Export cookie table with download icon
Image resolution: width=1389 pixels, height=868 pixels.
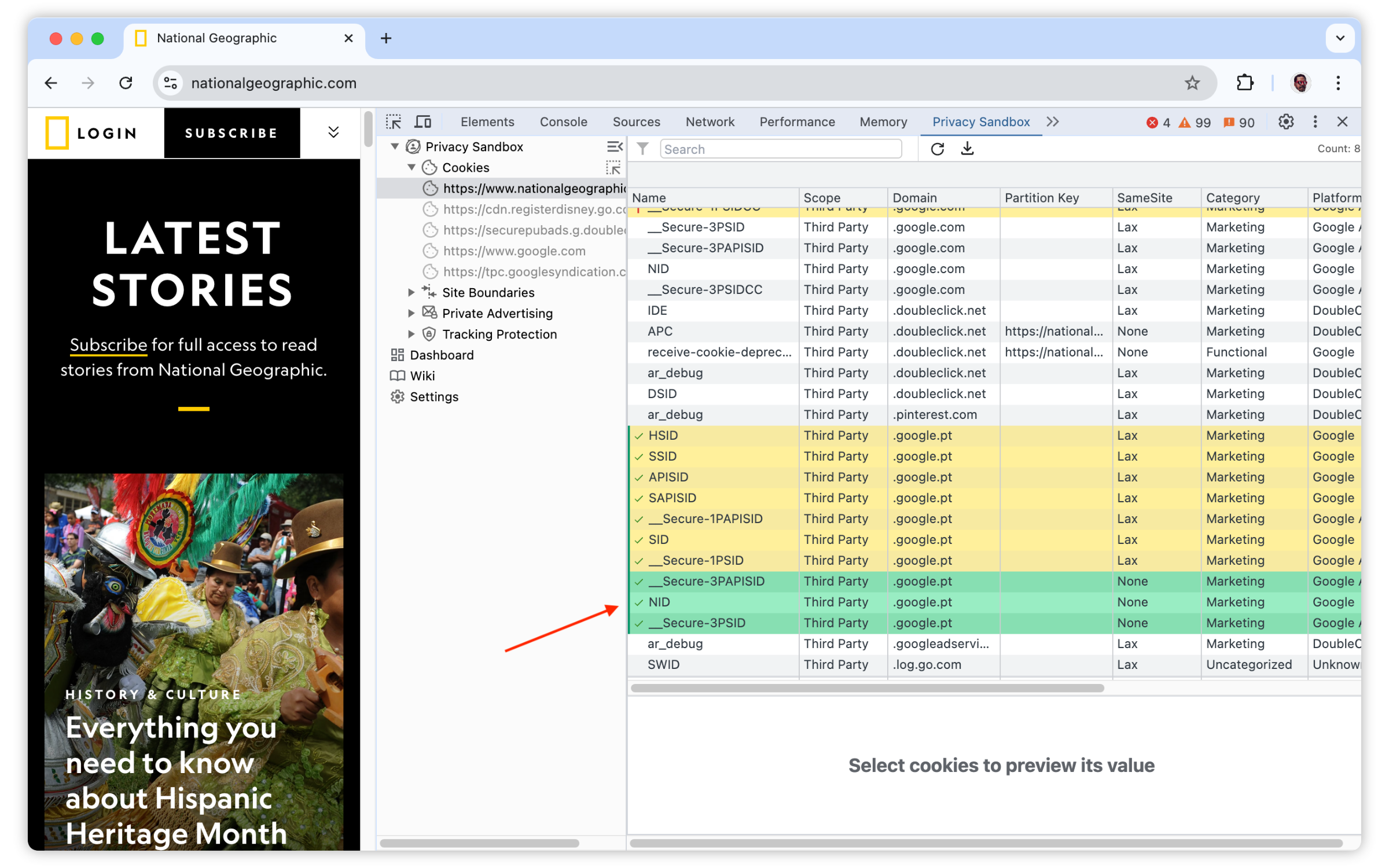pos(967,149)
